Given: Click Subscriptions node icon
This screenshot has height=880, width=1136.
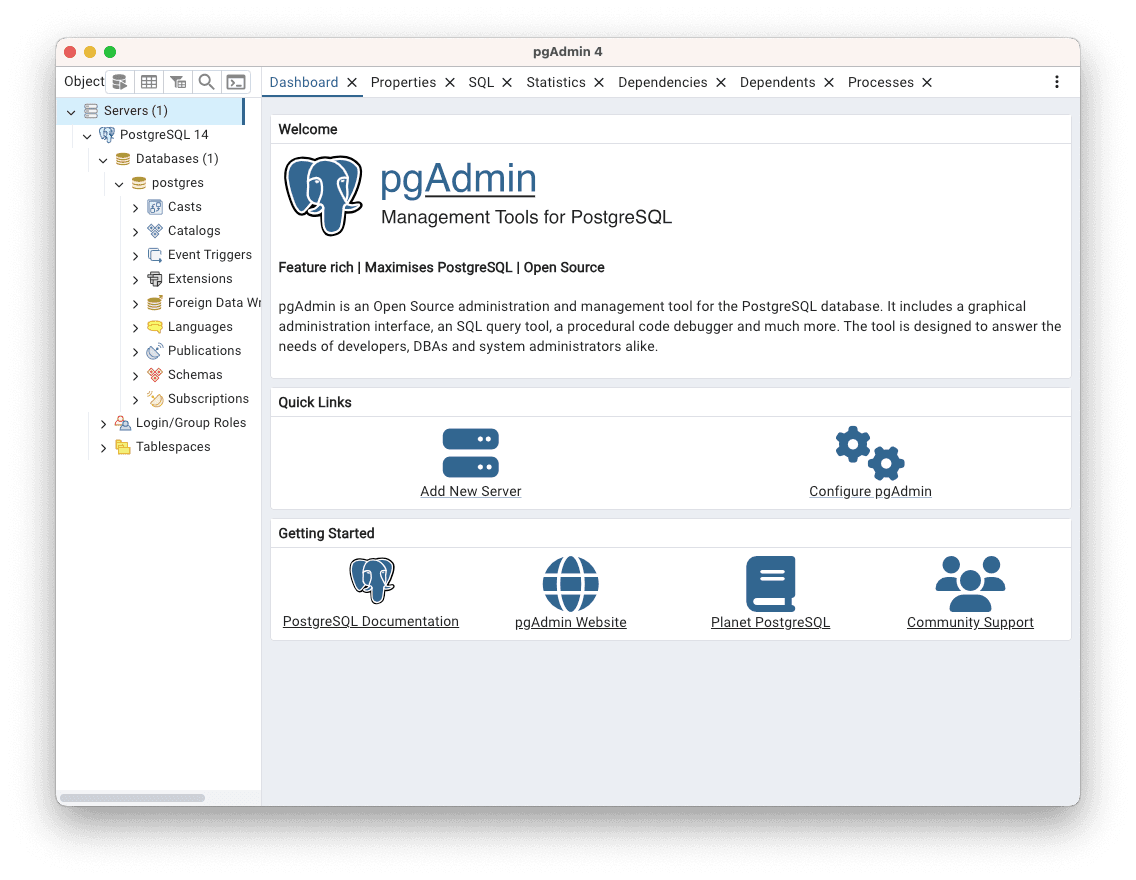Looking at the screenshot, I should tap(155, 398).
